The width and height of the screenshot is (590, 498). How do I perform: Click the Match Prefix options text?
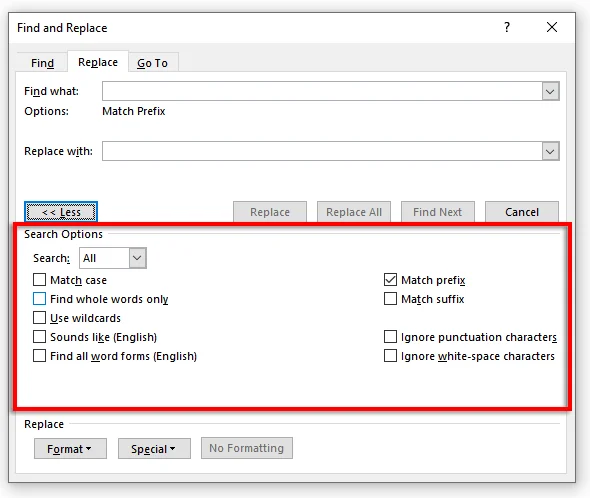[x=134, y=111]
